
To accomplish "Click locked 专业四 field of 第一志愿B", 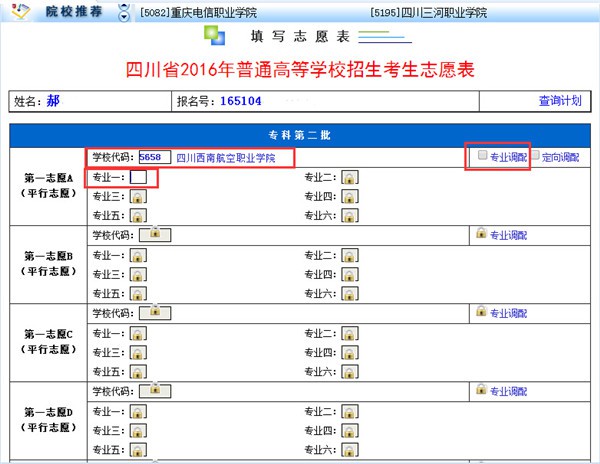I will [x=350, y=275].
